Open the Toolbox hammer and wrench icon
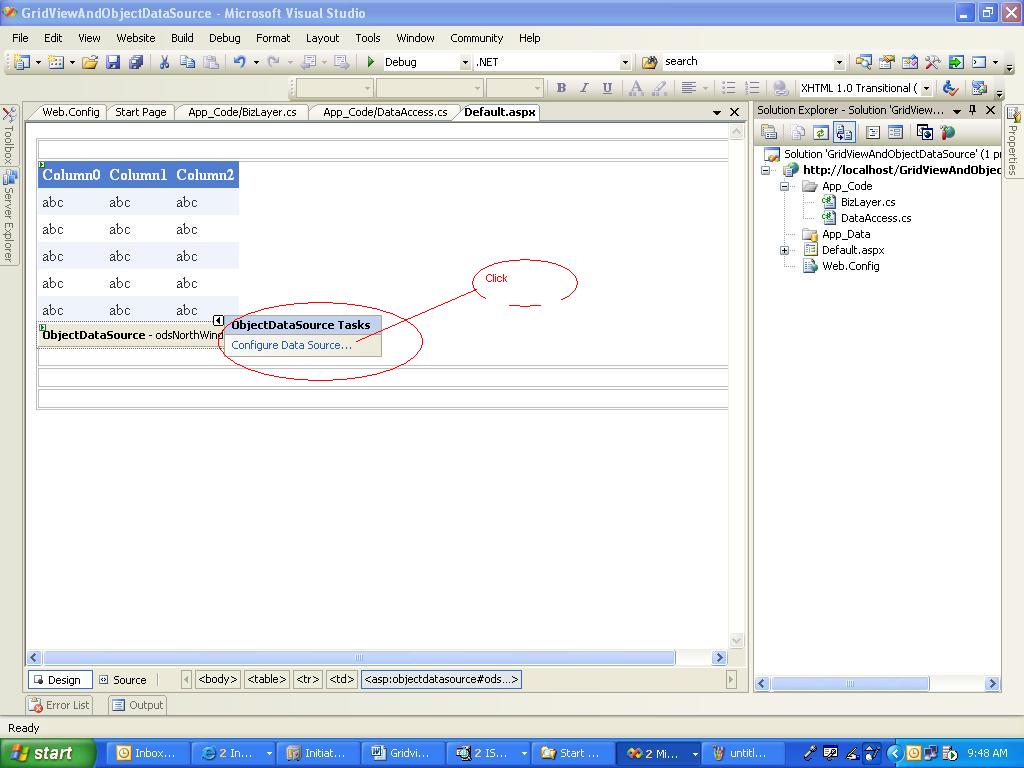 point(932,62)
